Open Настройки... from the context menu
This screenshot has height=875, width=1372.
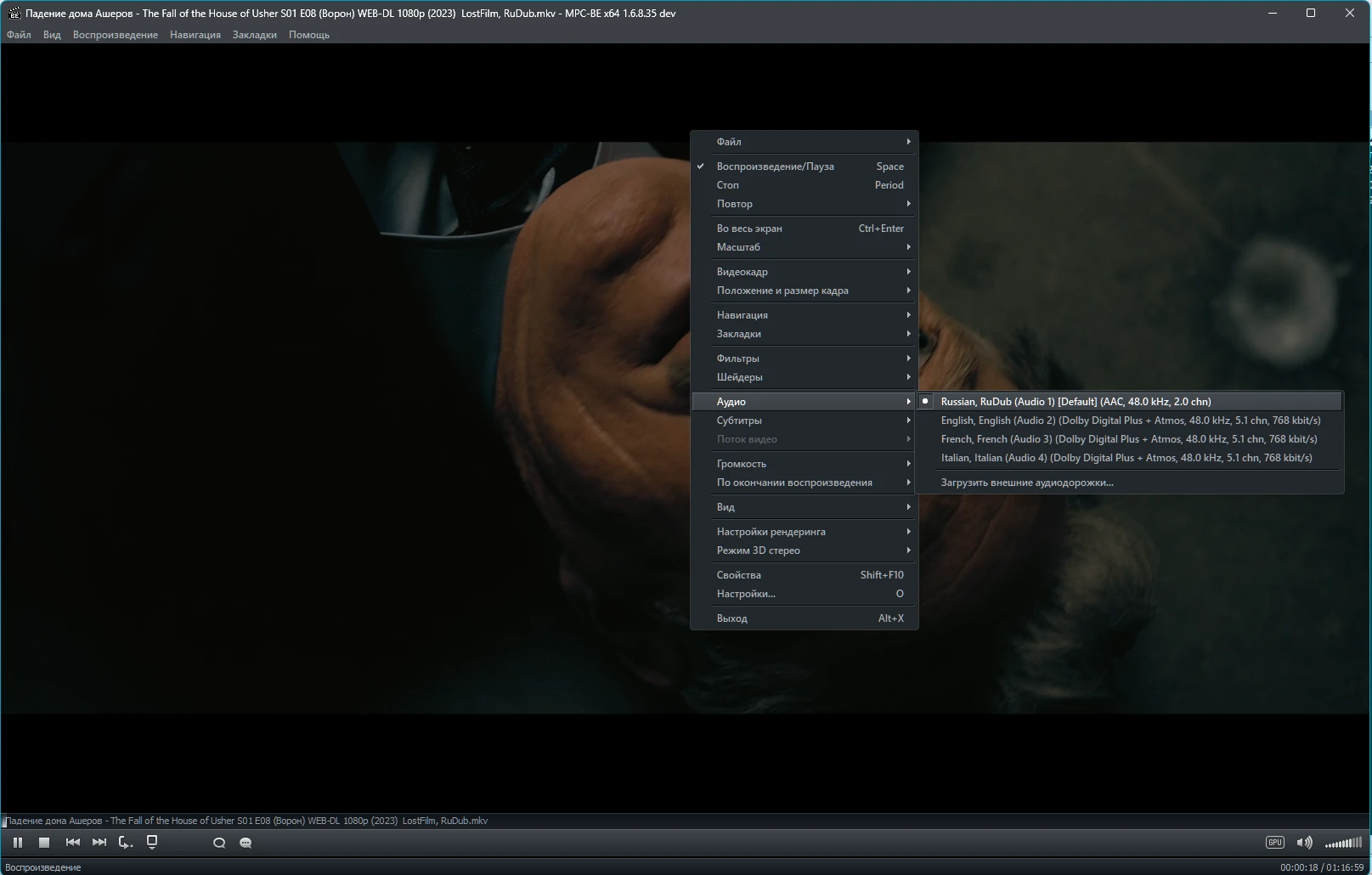746,594
